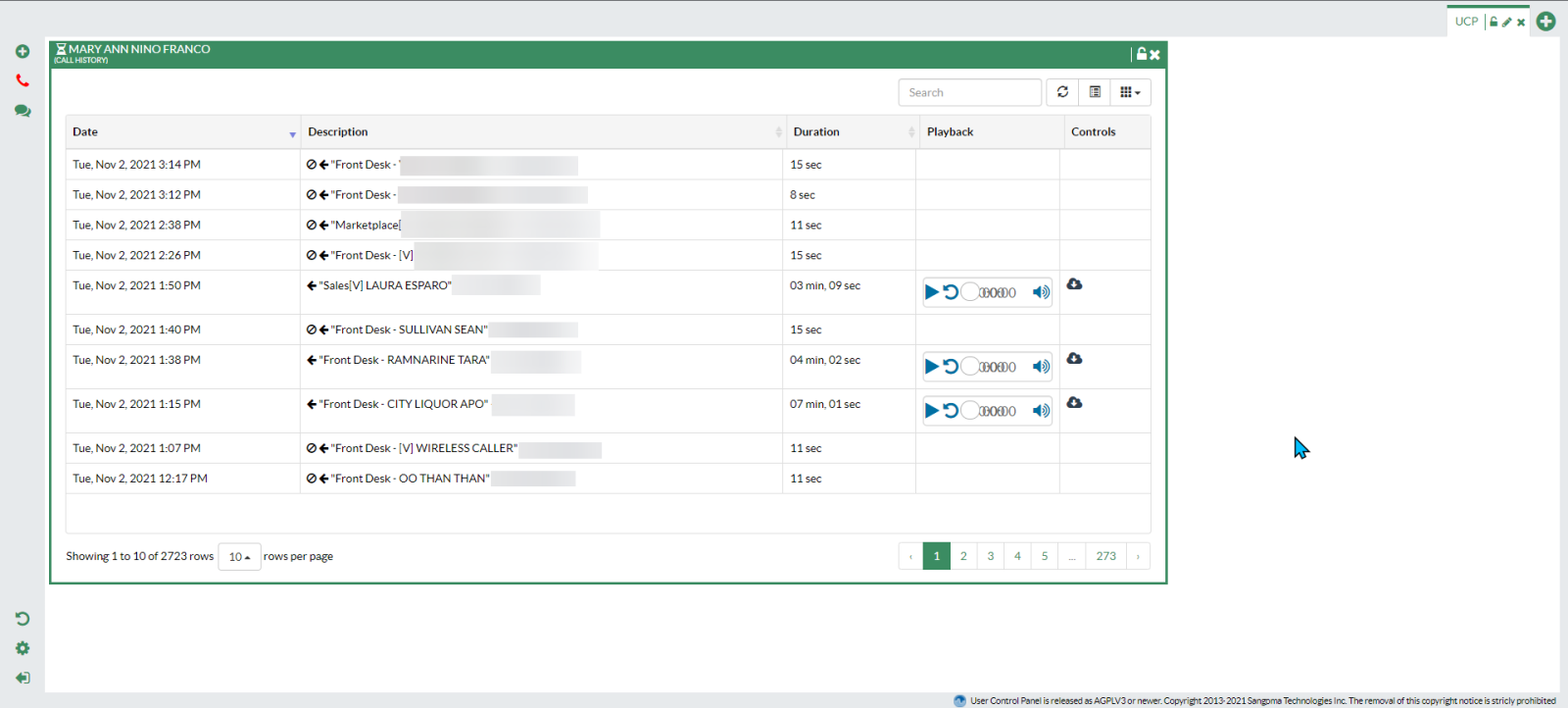Go to the next page arrow in pagination
The height and width of the screenshot is (708, 1568).
click(1138, 556)
